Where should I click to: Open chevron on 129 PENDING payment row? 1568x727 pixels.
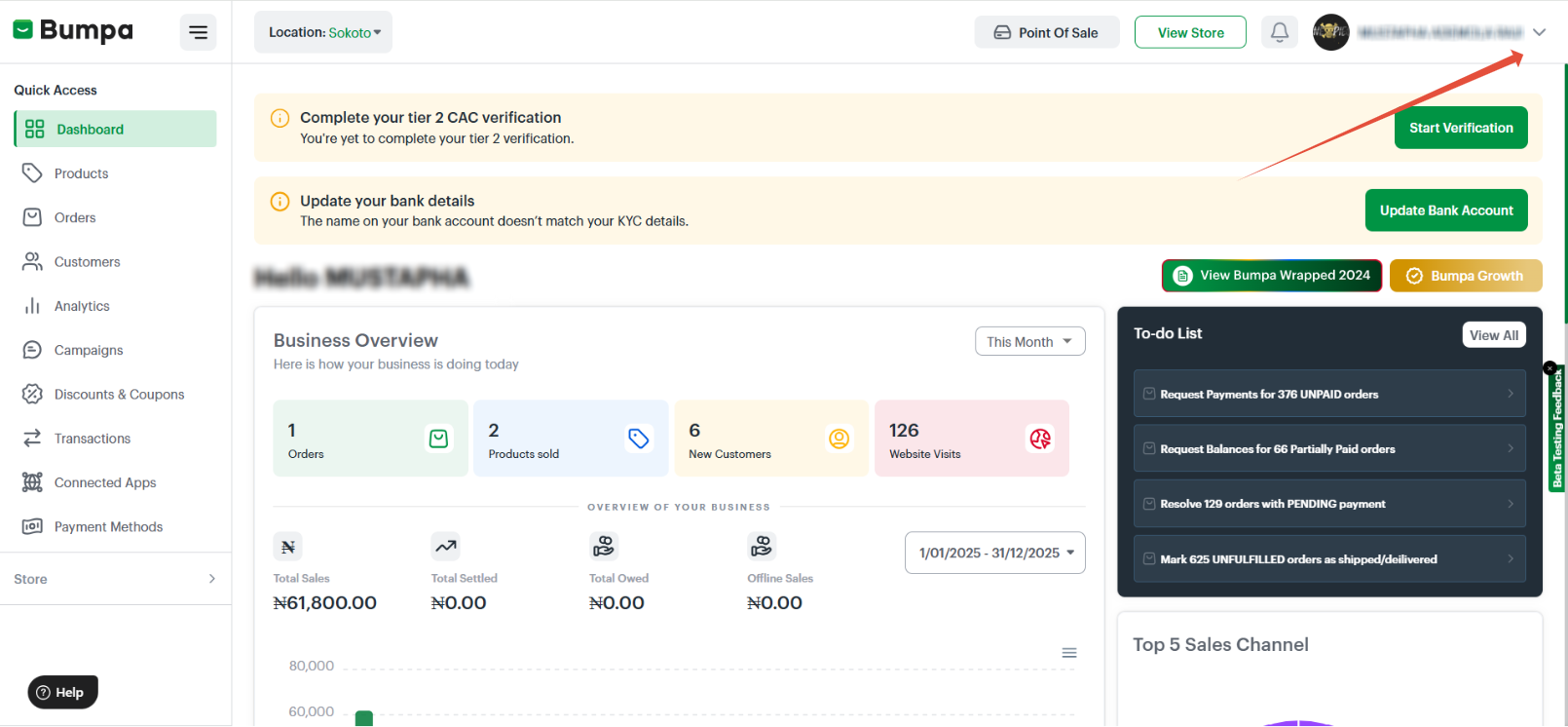tap(1511, 504)
